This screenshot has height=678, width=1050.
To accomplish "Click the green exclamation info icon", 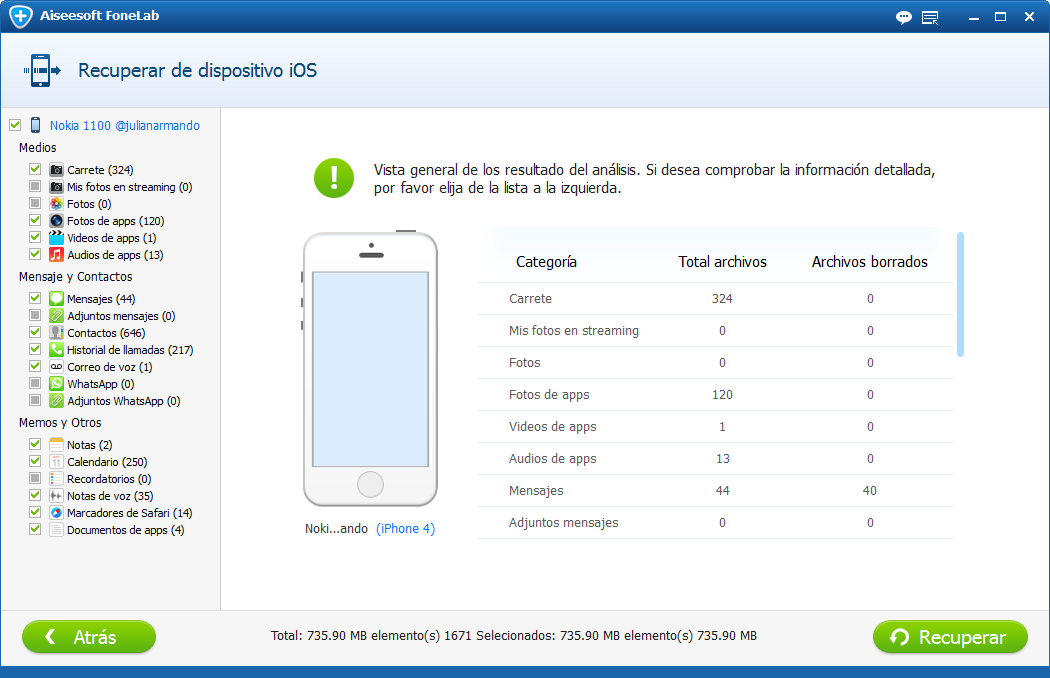I will tap(333, 178).
